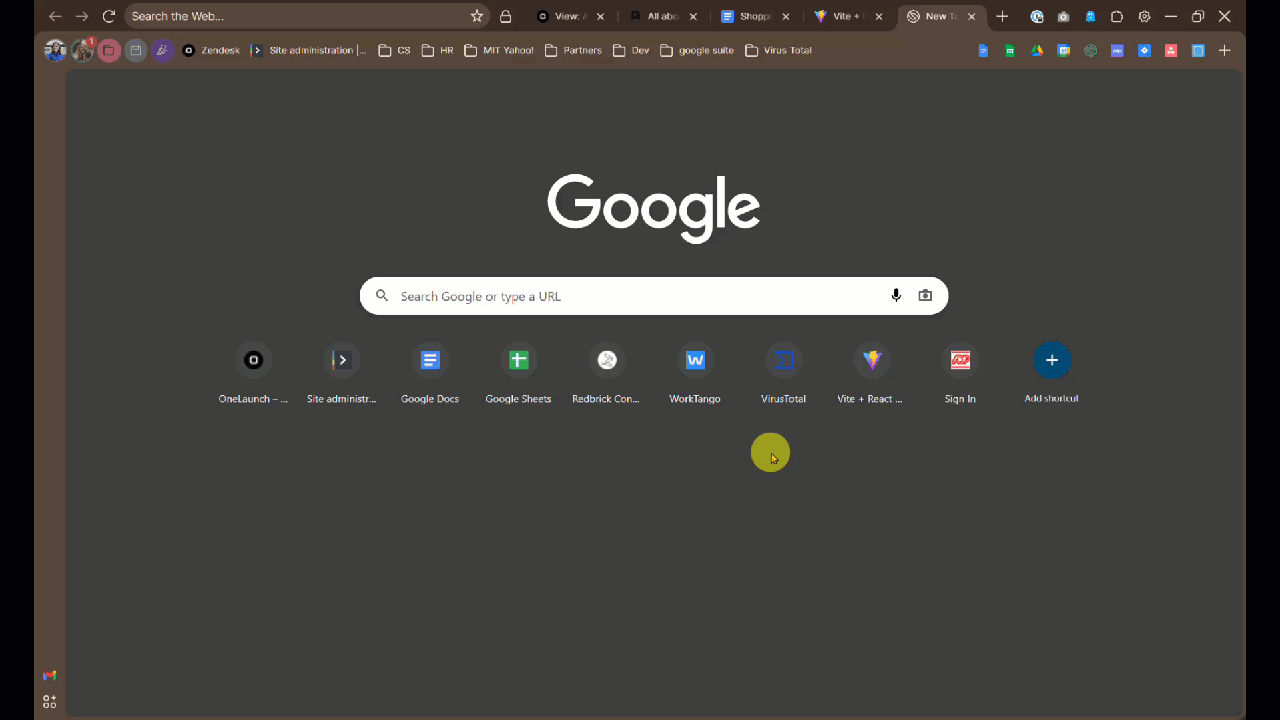Expand the google suite bookmarks folder
This screenshot has width=1280, height=720.
(x=697, y=51)
